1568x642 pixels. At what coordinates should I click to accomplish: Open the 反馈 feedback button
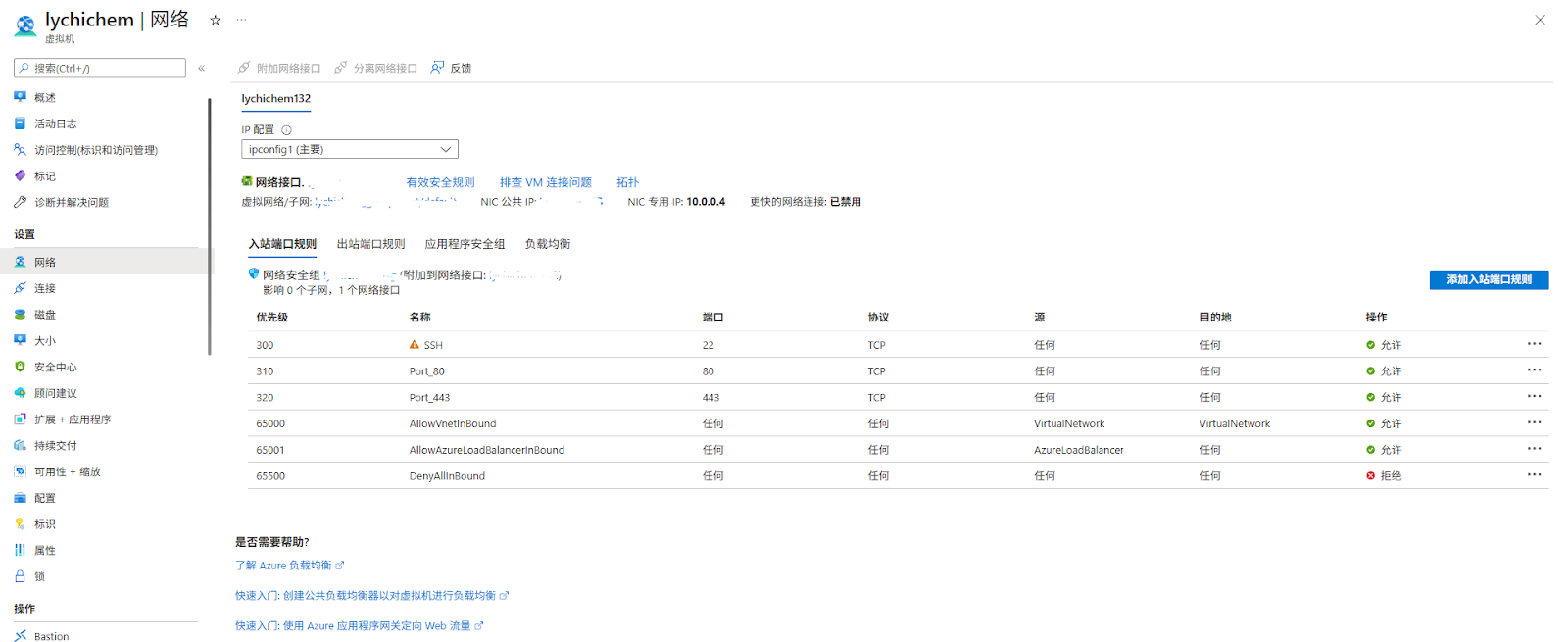[x=452, y=68]
